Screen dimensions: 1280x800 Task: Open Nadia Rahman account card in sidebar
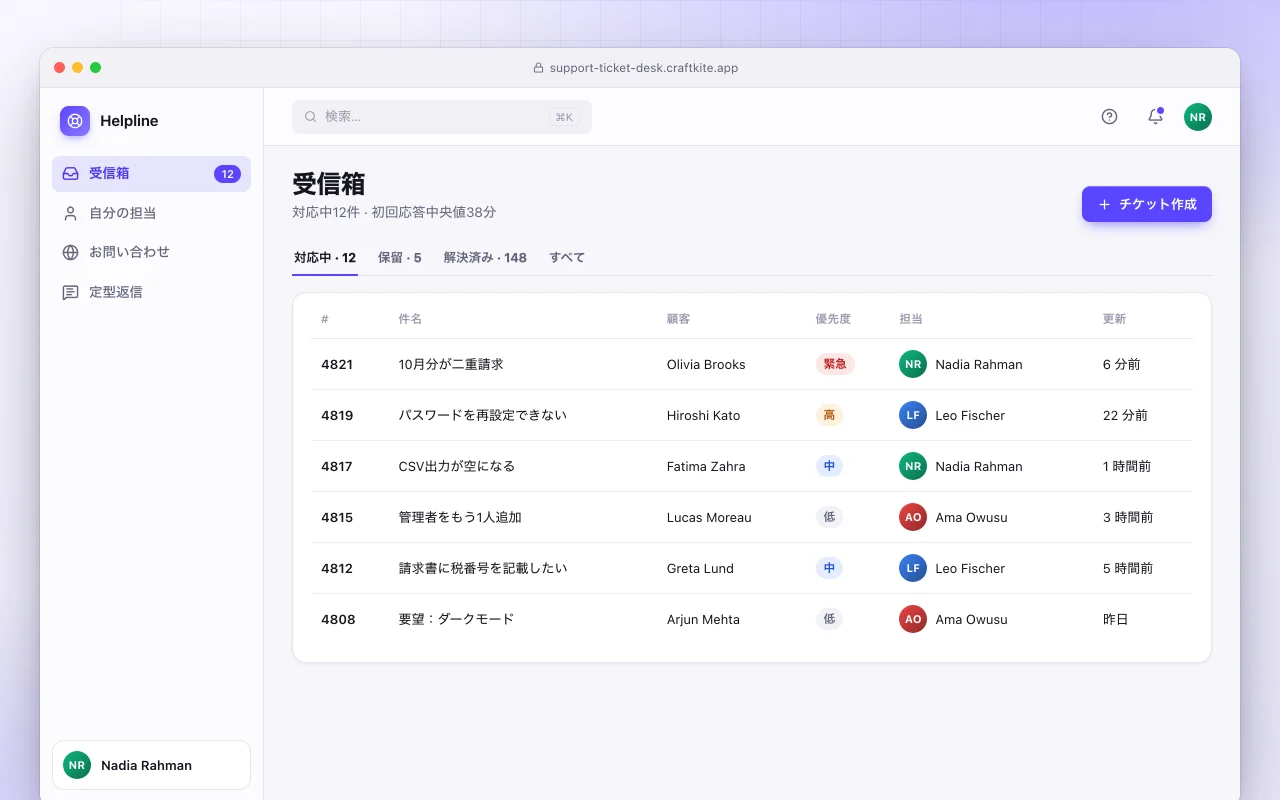tap(151, 765)
